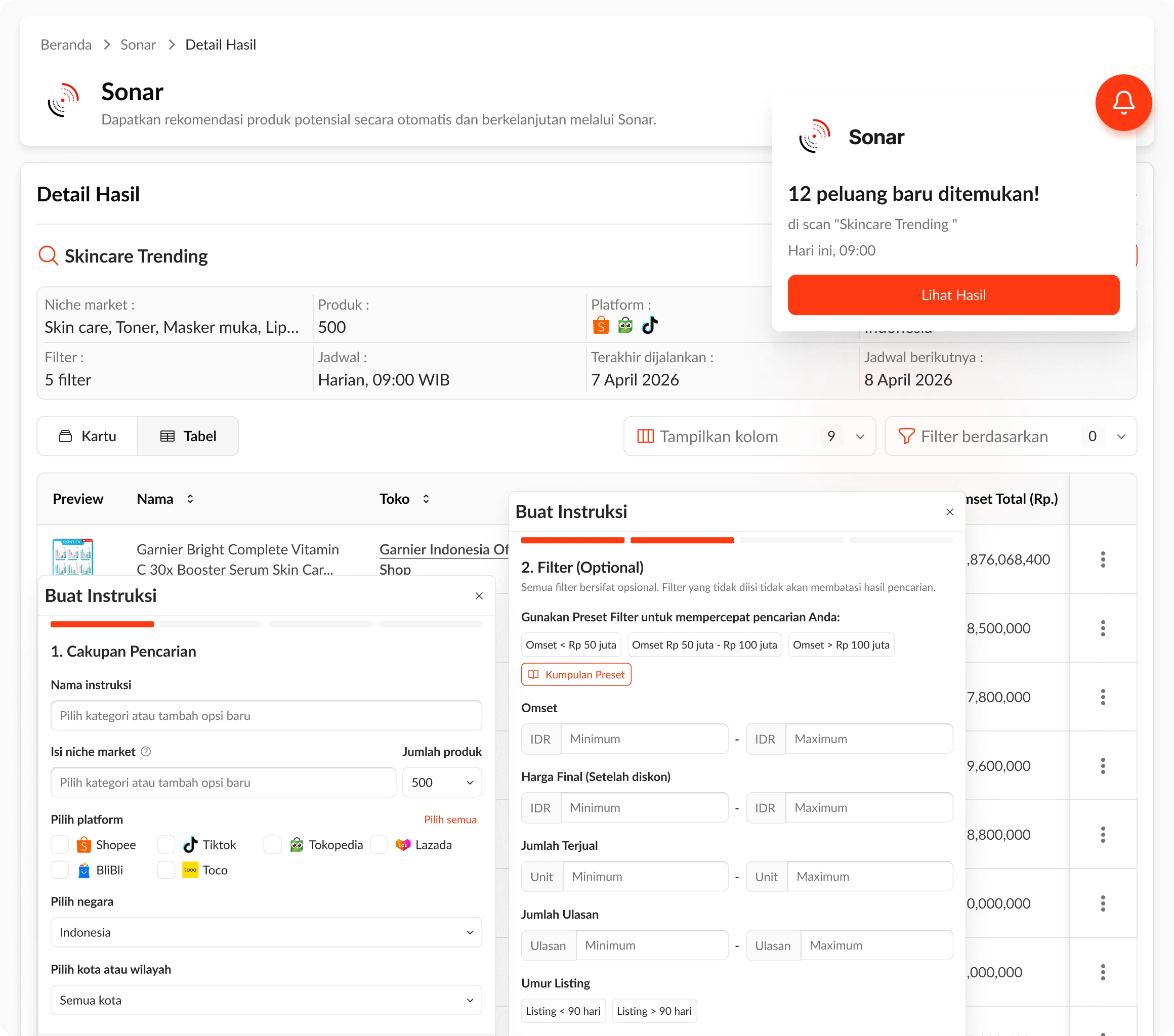Screen dimensions: 1174x1036
Task: Click the breadcrumb chevron after Beranda
Action: [106, 45]
